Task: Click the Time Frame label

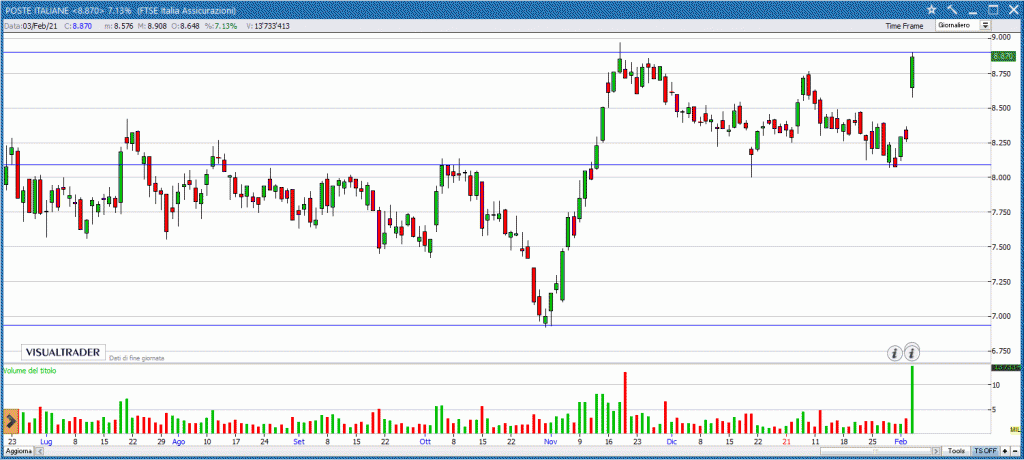Action: point(904,26)
